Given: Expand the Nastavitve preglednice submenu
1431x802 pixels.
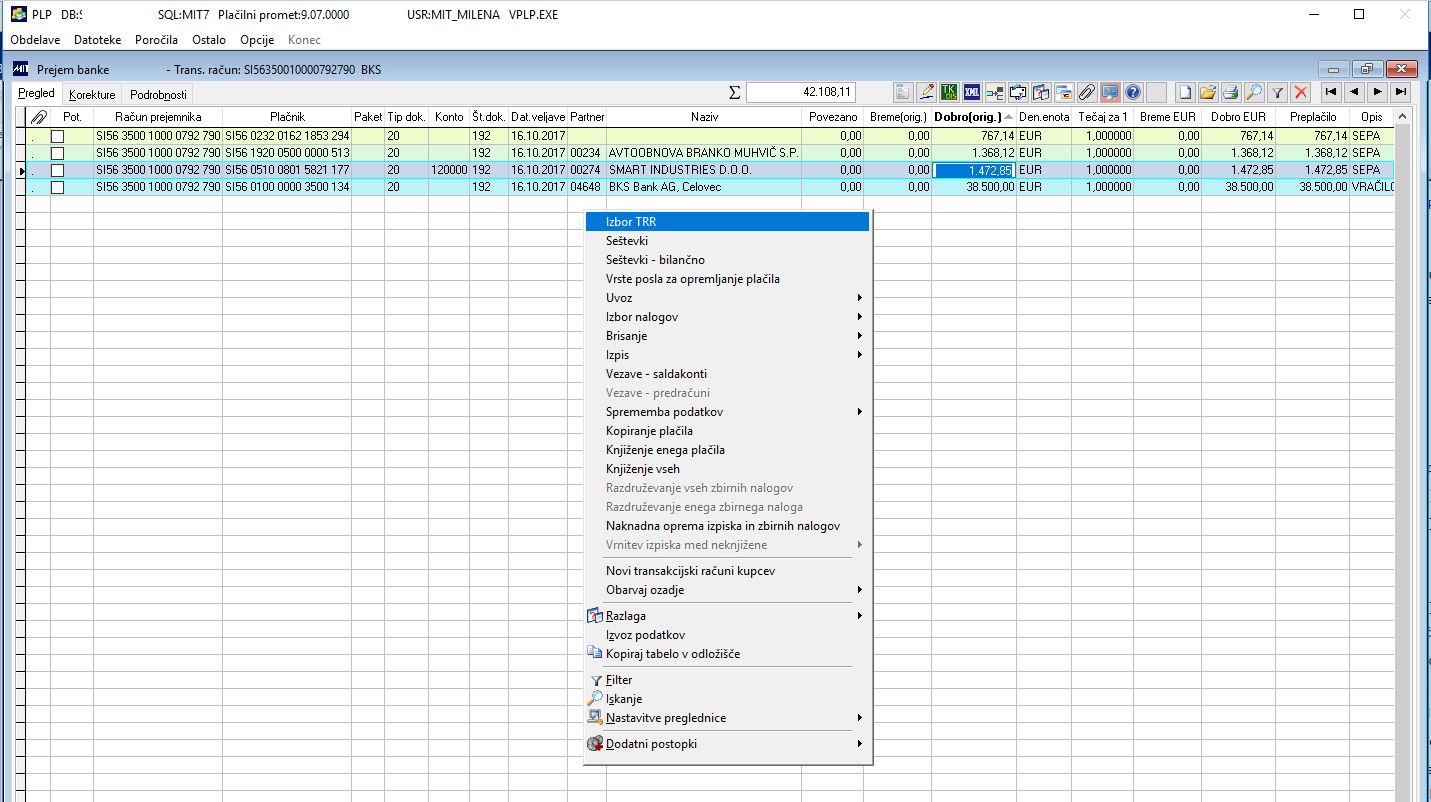Looking at the screenshot, I should click(x=728, y=718).
